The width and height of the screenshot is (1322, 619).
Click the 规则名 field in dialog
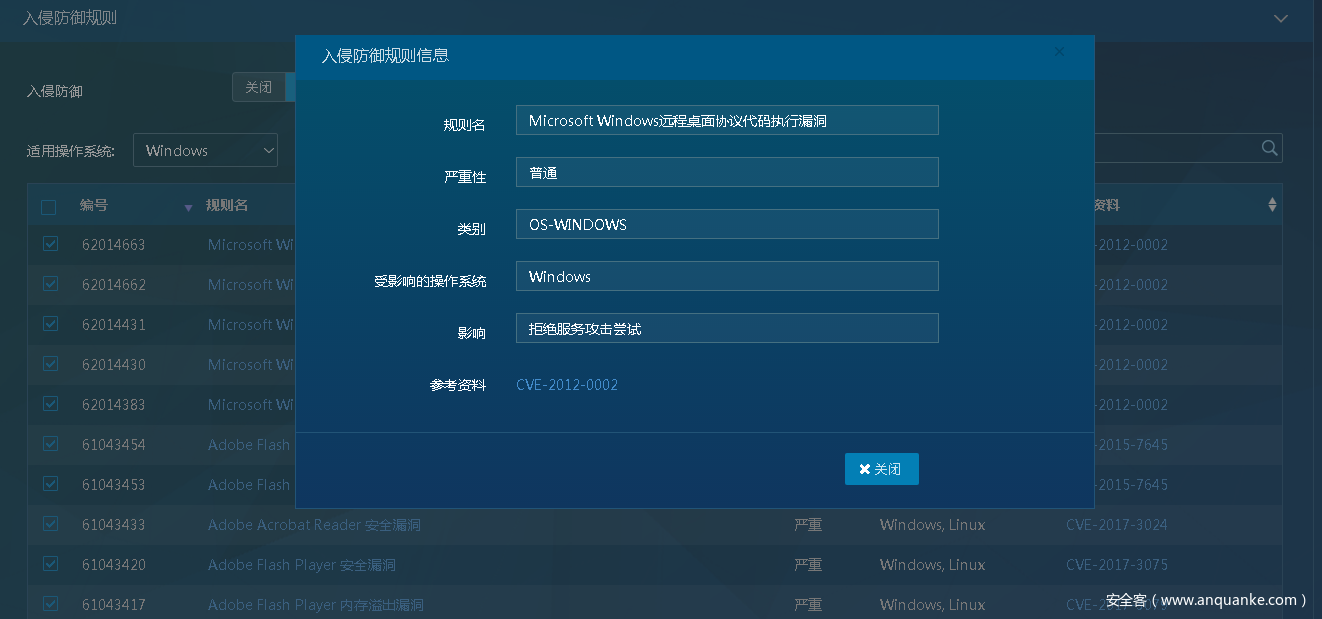pyautogui.click(x=727, y=121)
